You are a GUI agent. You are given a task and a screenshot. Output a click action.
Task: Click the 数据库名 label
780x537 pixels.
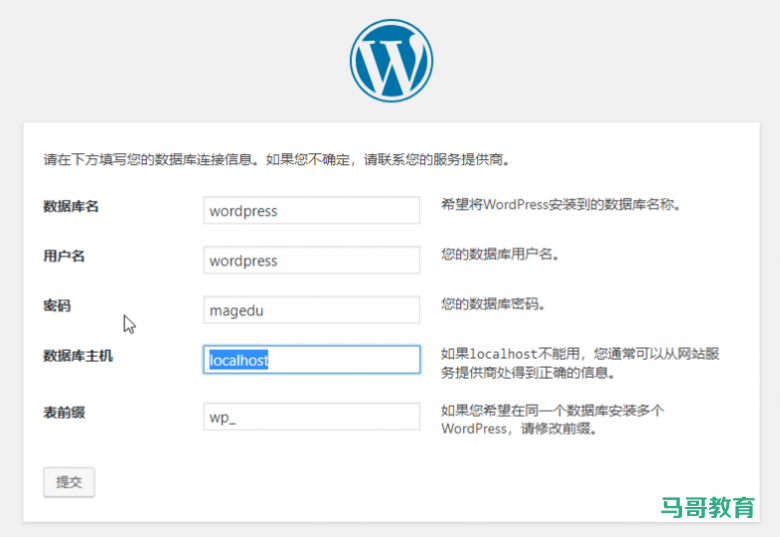71,206
